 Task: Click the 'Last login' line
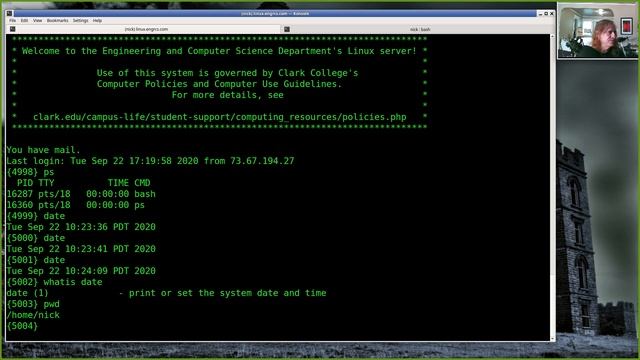pyautogui.click(x=150, y=161)
